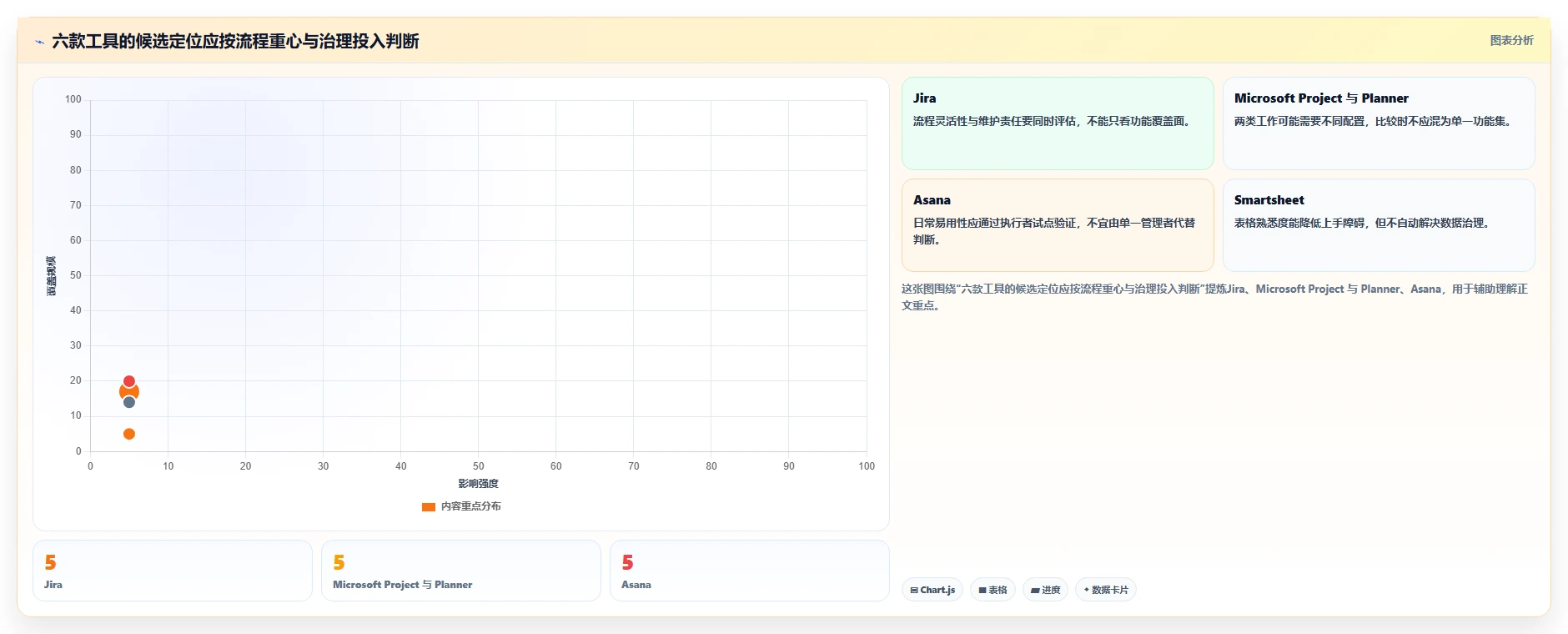This screenshot has height=634, width=1568.
Task: Click the 影响强度 horizontal axis title
Action: tap(478, 484)
